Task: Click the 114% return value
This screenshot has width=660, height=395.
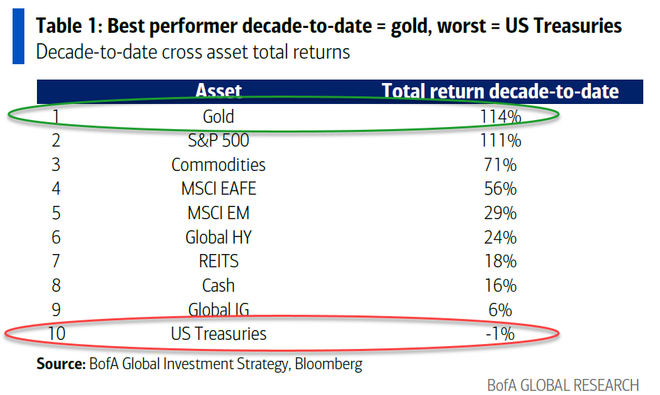Action: pyautogui.click(x=500, y=117)
